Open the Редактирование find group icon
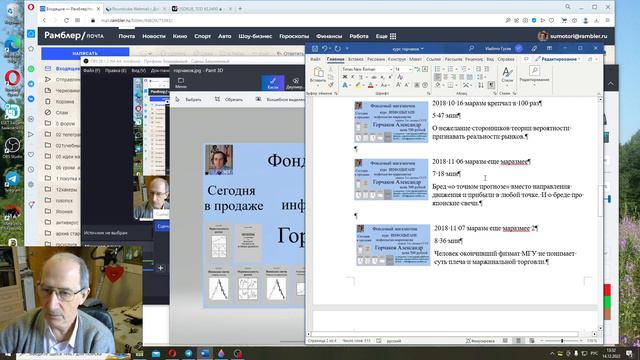The image size is (640, 360). [534, 71]
